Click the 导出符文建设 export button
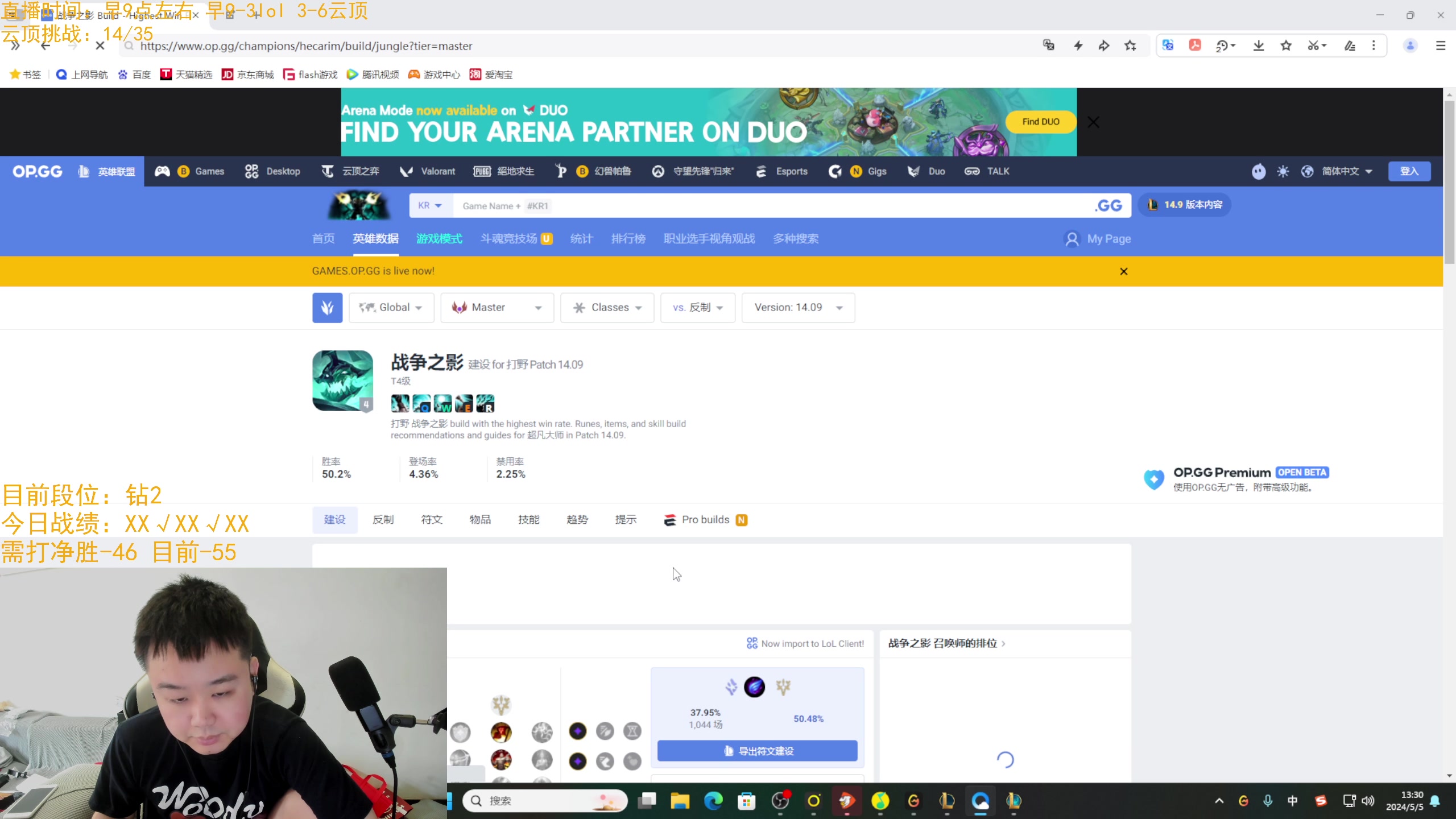The height and width of the screenshot is (819, 1456). point(758,751)
